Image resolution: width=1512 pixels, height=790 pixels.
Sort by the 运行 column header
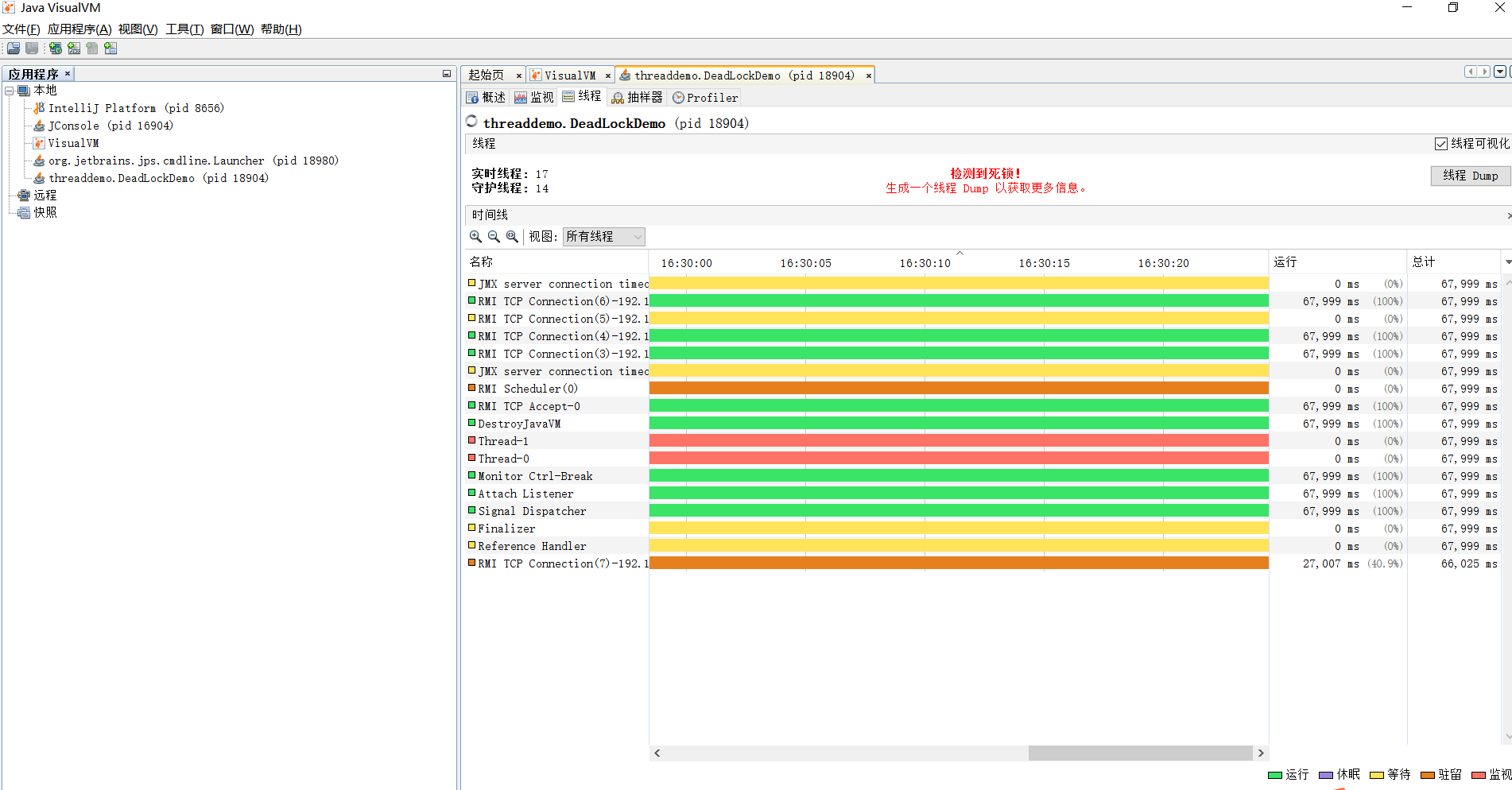coord(1338,262)
